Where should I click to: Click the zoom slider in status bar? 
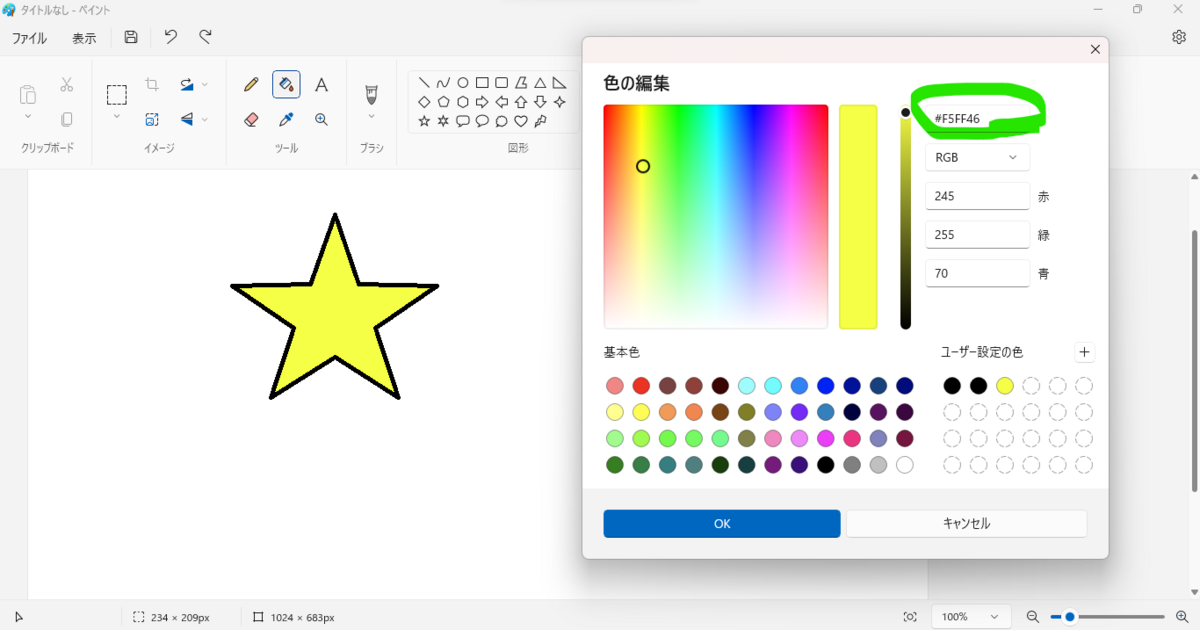[x=1107, y=617]
